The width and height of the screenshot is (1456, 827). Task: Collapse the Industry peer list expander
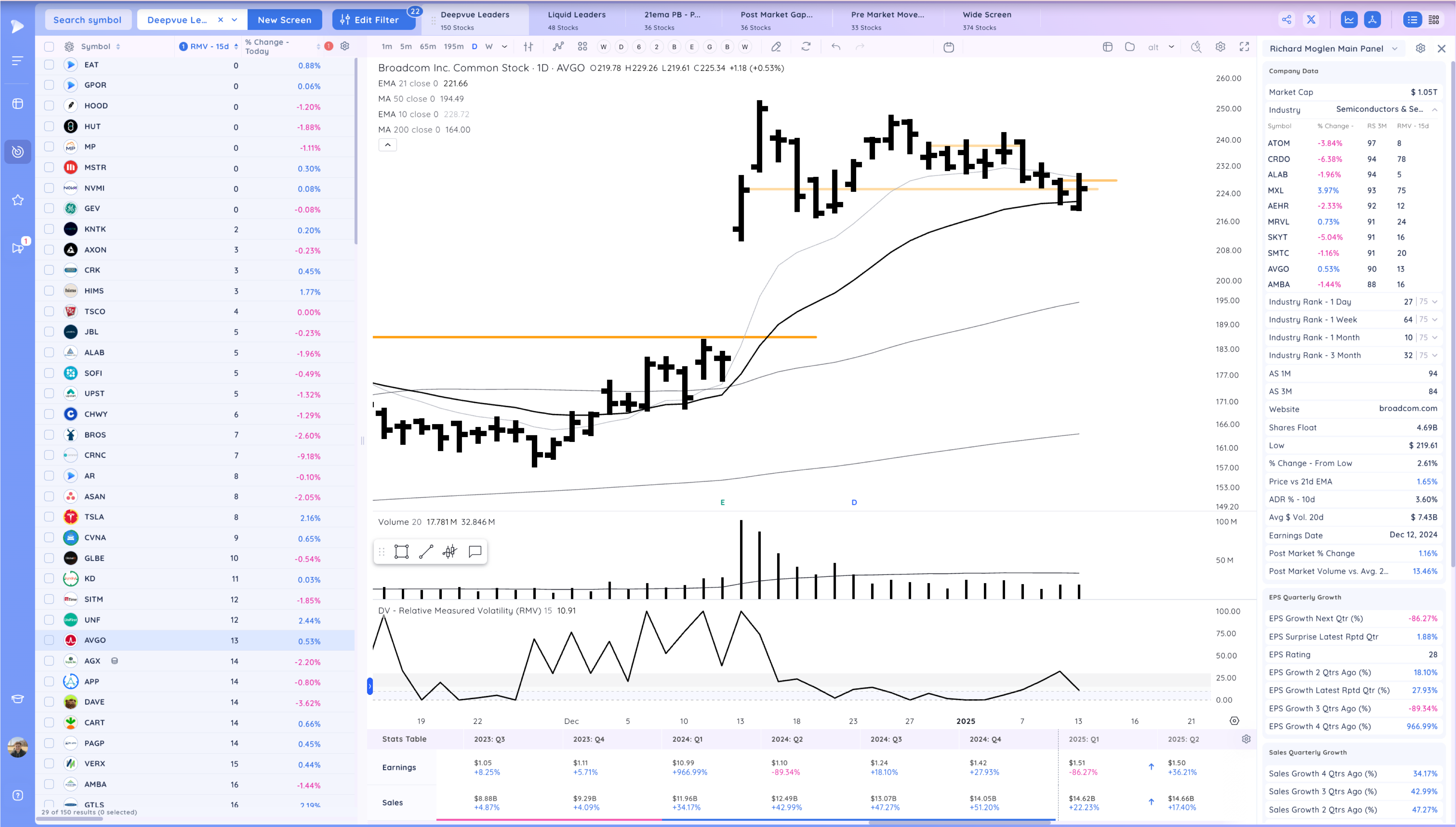1435,109
